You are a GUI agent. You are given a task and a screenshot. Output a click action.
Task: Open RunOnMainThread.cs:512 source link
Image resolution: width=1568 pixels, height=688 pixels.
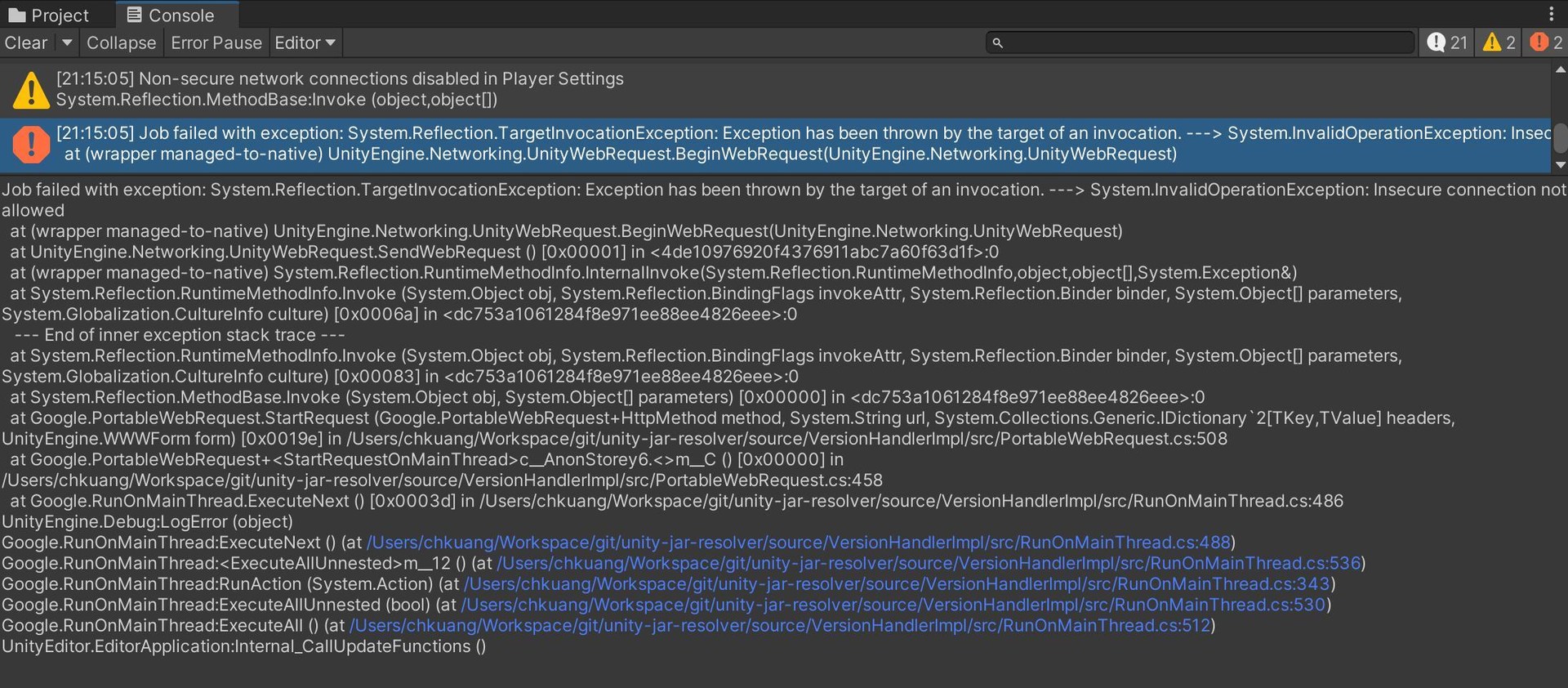pyautogui.click(x=781, y=626)
